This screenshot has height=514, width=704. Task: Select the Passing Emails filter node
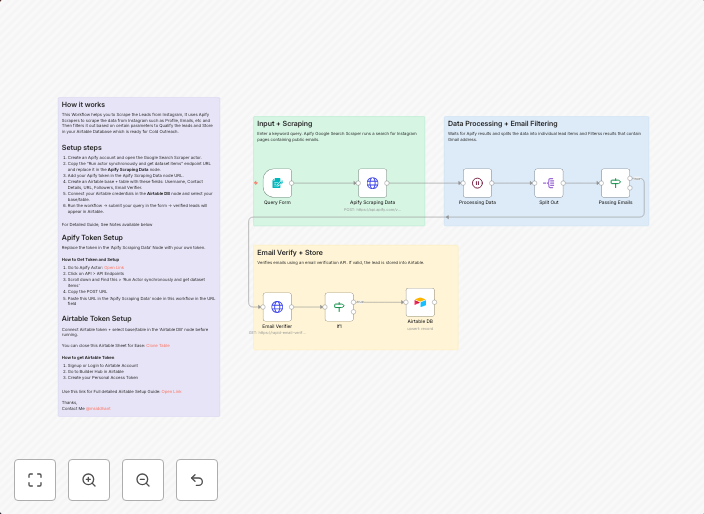pos(616,183)
